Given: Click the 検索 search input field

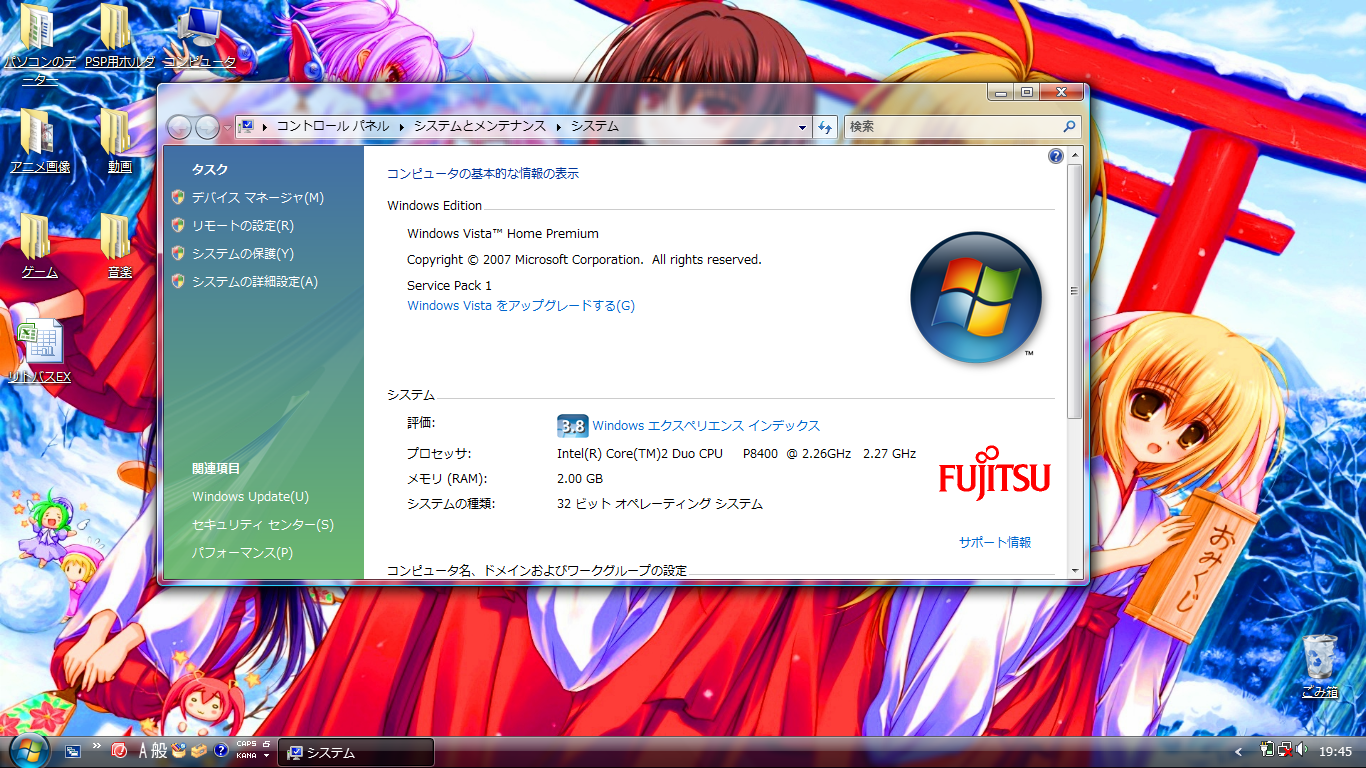Looking at the screenshot, I should point(952,127).
